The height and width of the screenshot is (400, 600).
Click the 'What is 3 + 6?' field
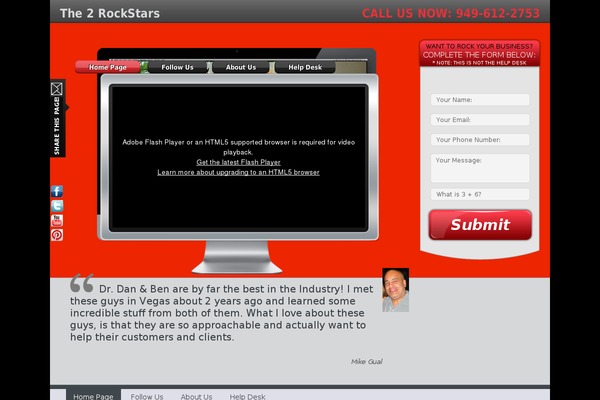[x=480, y=194]
